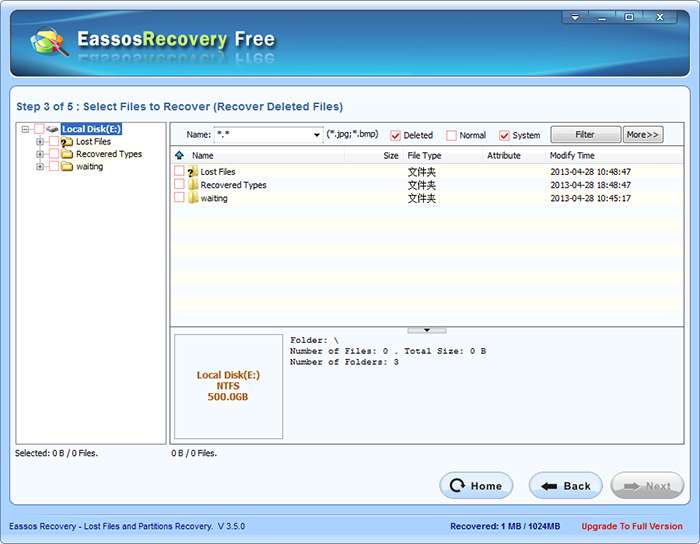Close the EassosRecovery window
The height and width of the screenshot is (544, 700).
coord(660,17)
